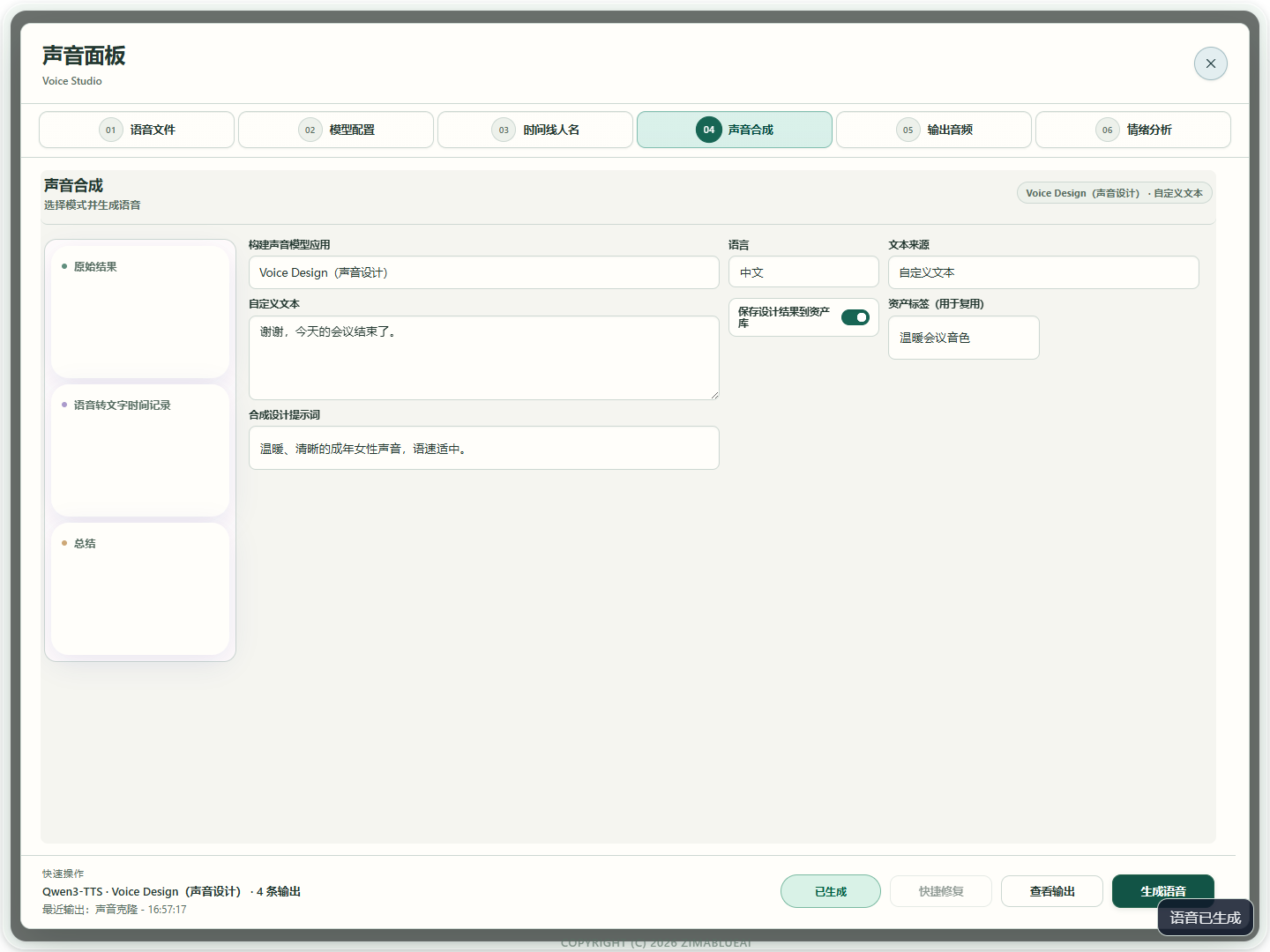The image size is (1270, 952).
Task: Open the 构建声音模型应用 Voice Design dropdown
Action: tap(484, 272)
